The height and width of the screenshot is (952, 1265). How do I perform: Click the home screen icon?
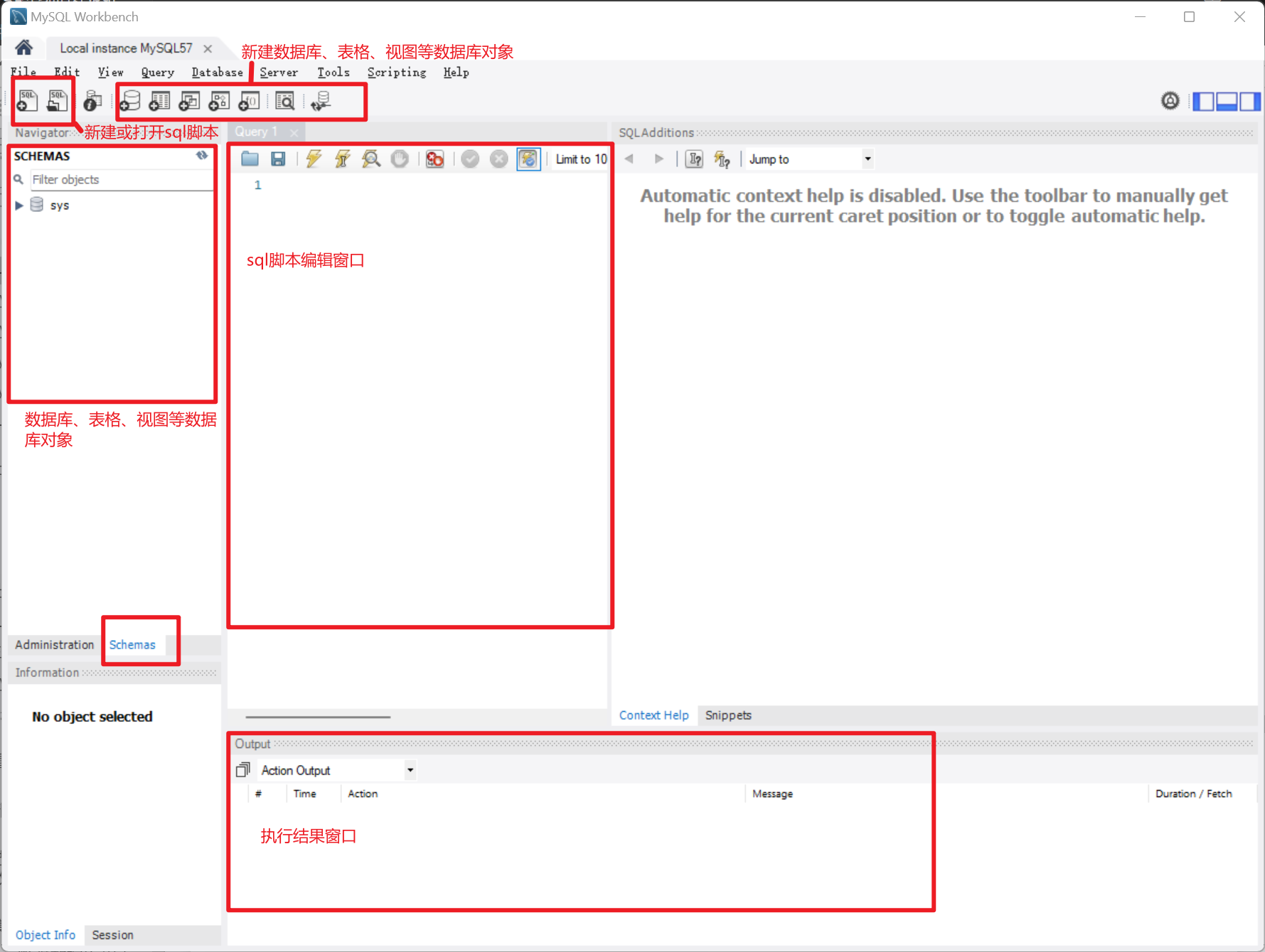[24, 48]
